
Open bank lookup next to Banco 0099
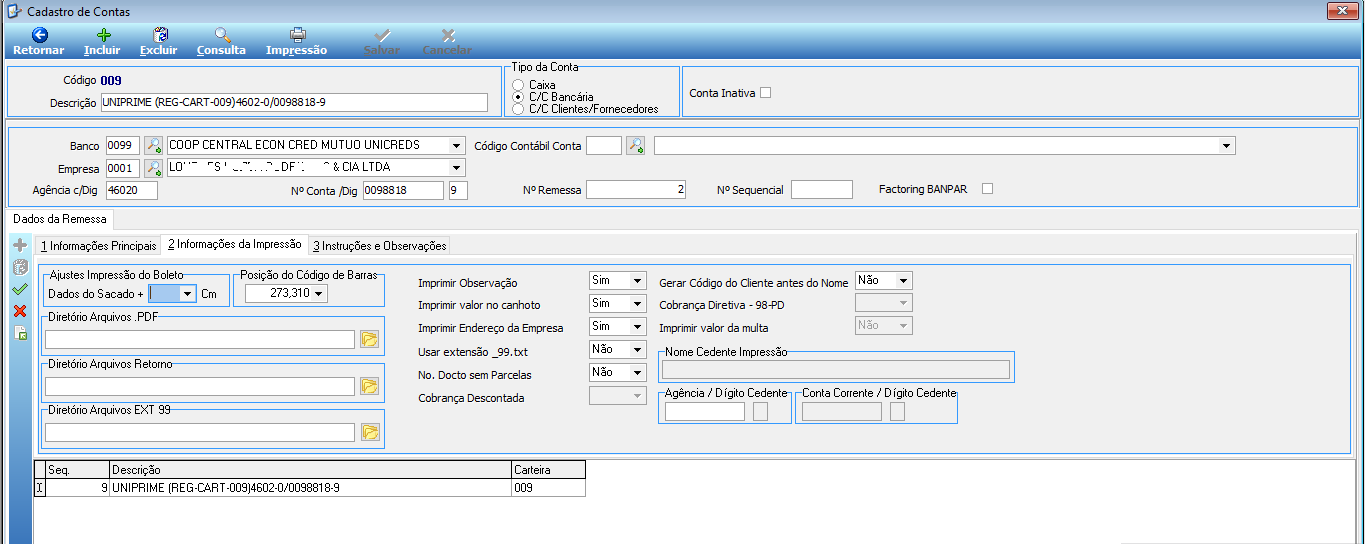click(153, 145)
